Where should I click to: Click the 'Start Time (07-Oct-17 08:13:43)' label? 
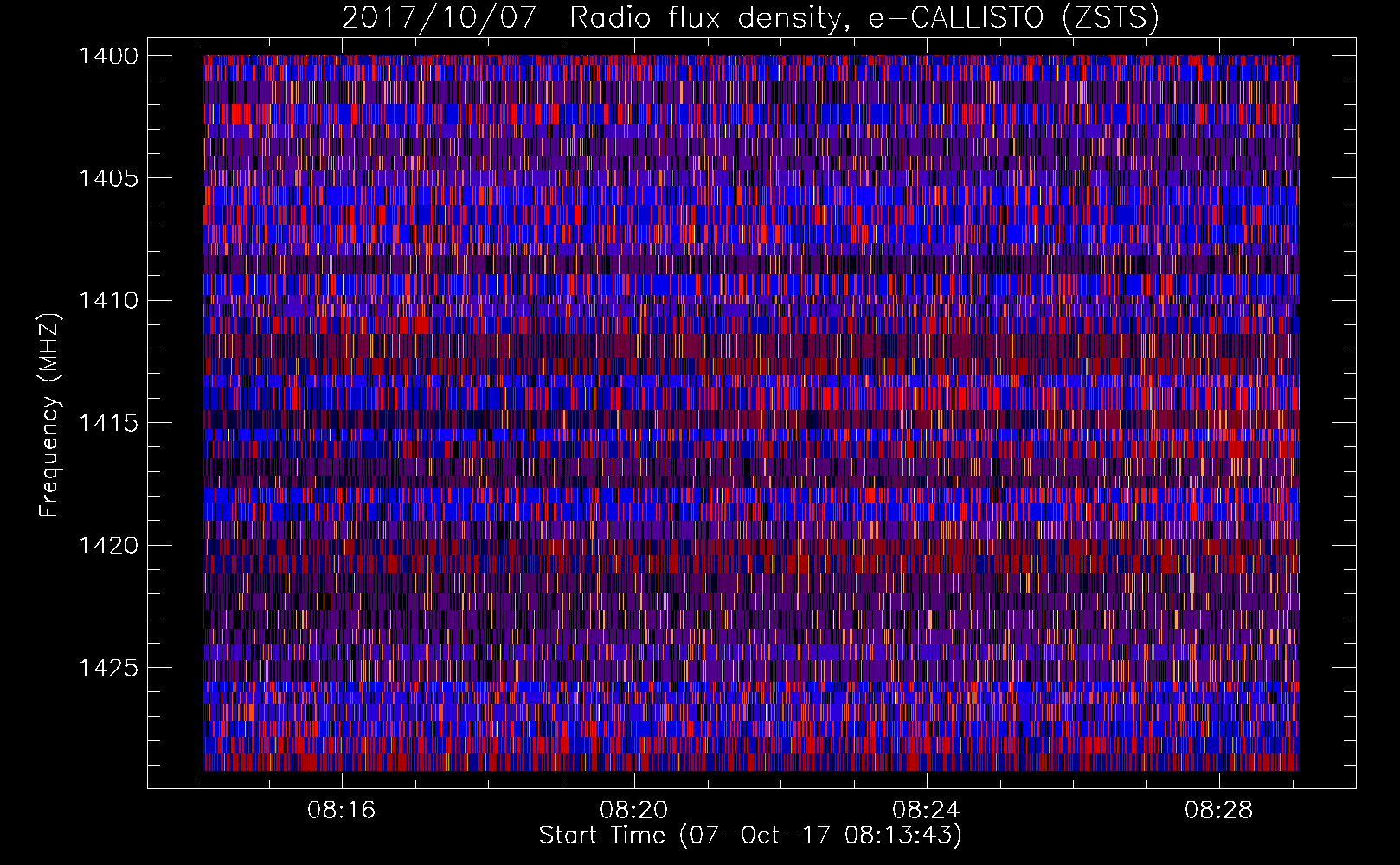[x=750, y=836]
